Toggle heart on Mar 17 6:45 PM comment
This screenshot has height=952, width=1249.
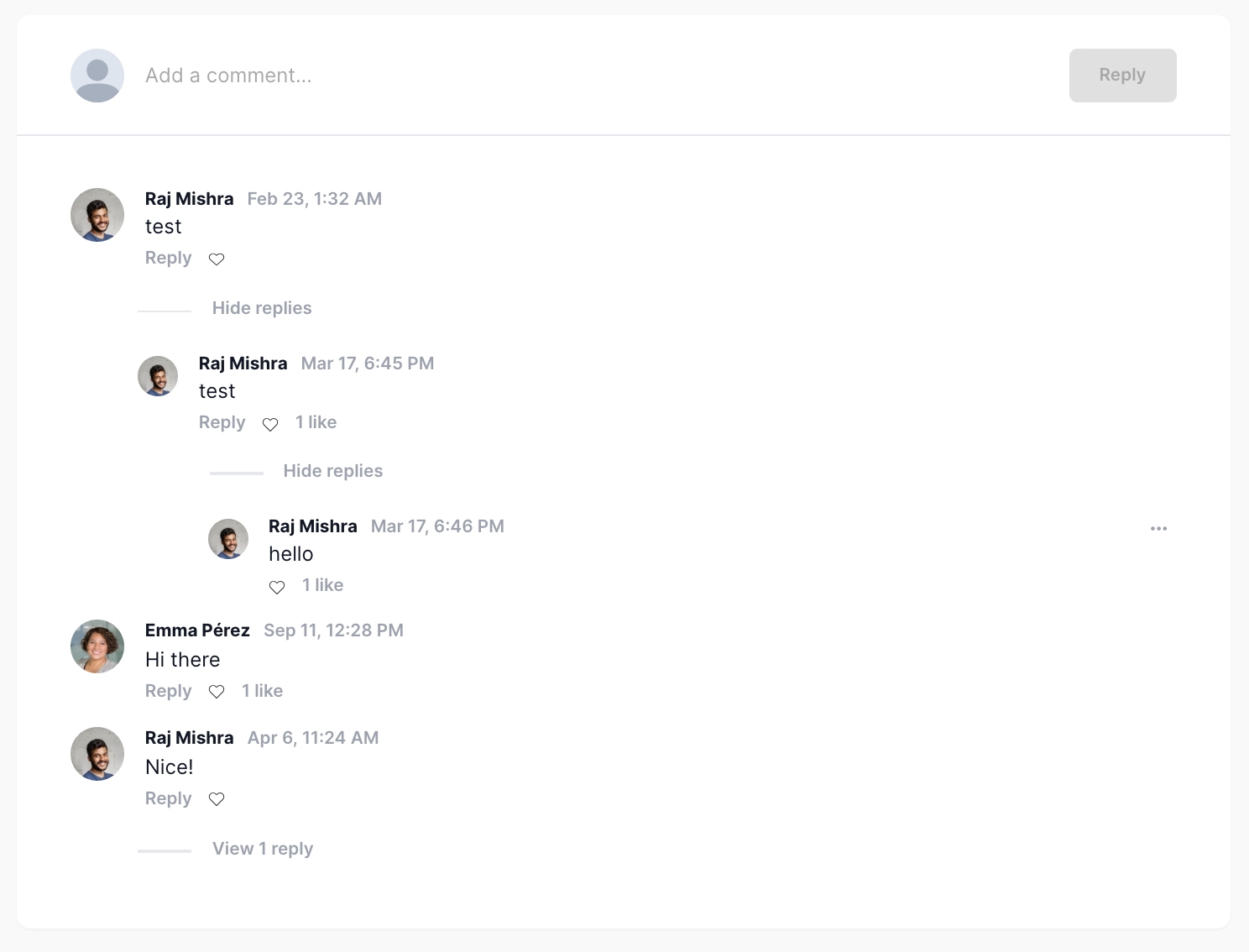[x=270, y=424]
